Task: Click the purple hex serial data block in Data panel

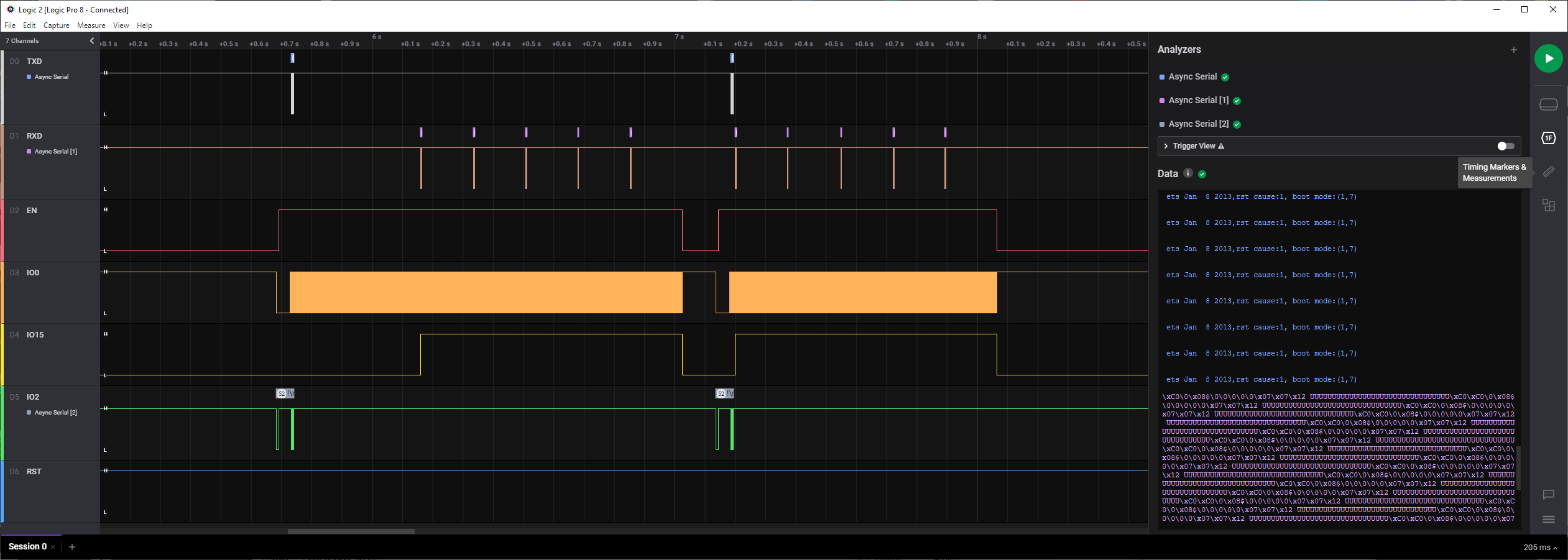Action: pyautogui.click(x=1338, y=457)
